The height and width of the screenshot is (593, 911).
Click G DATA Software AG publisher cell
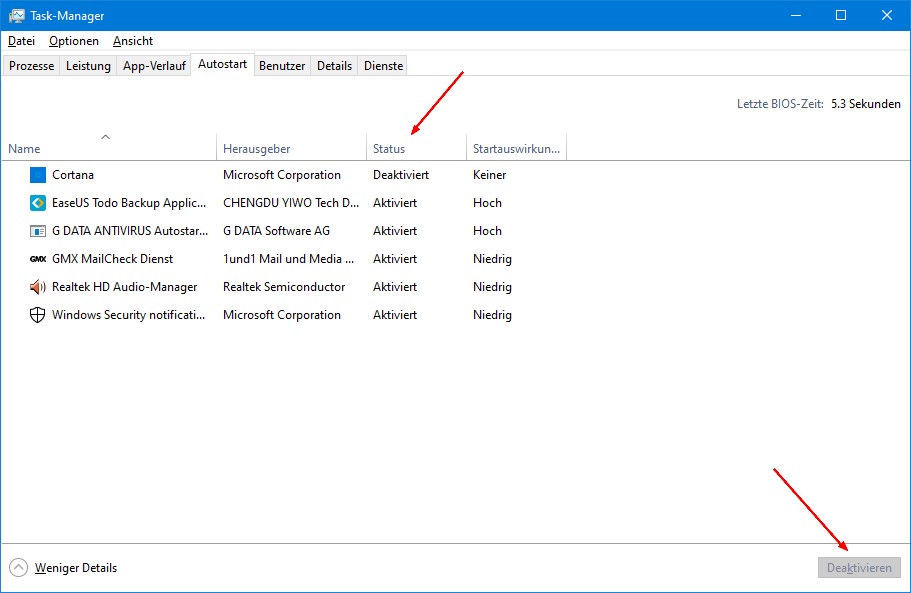[x=277, y=231]
